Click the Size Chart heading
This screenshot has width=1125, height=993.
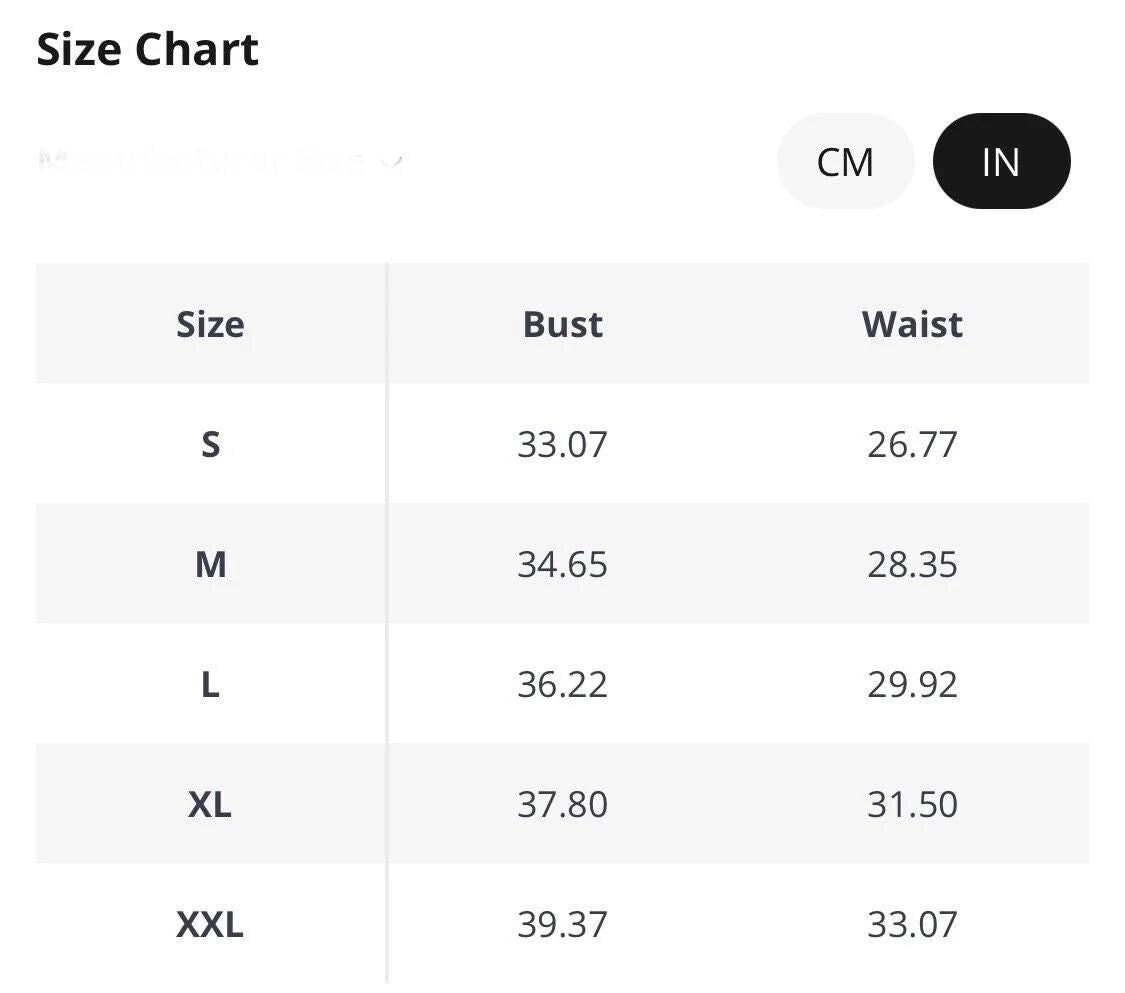click(147, 50)
